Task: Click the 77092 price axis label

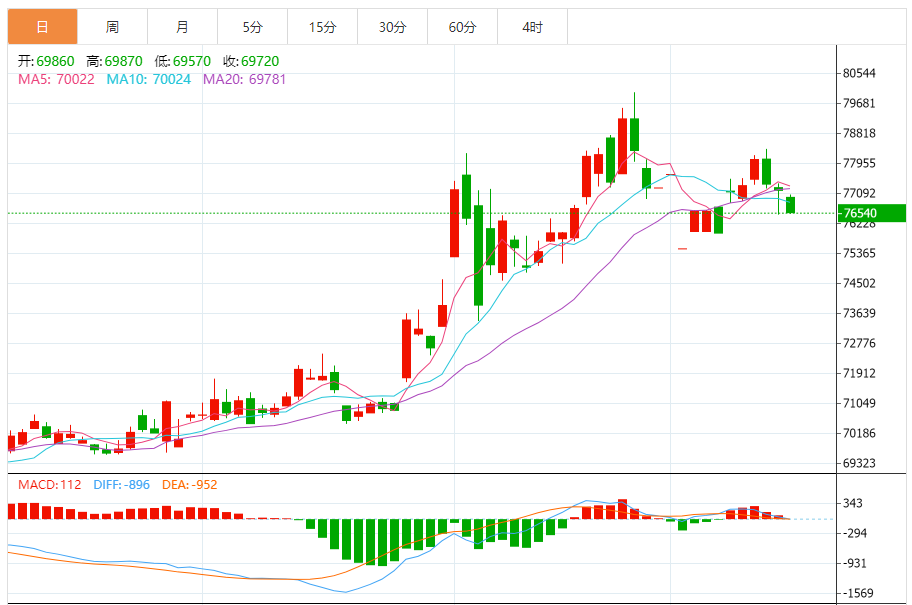Action: click(859, 193)
